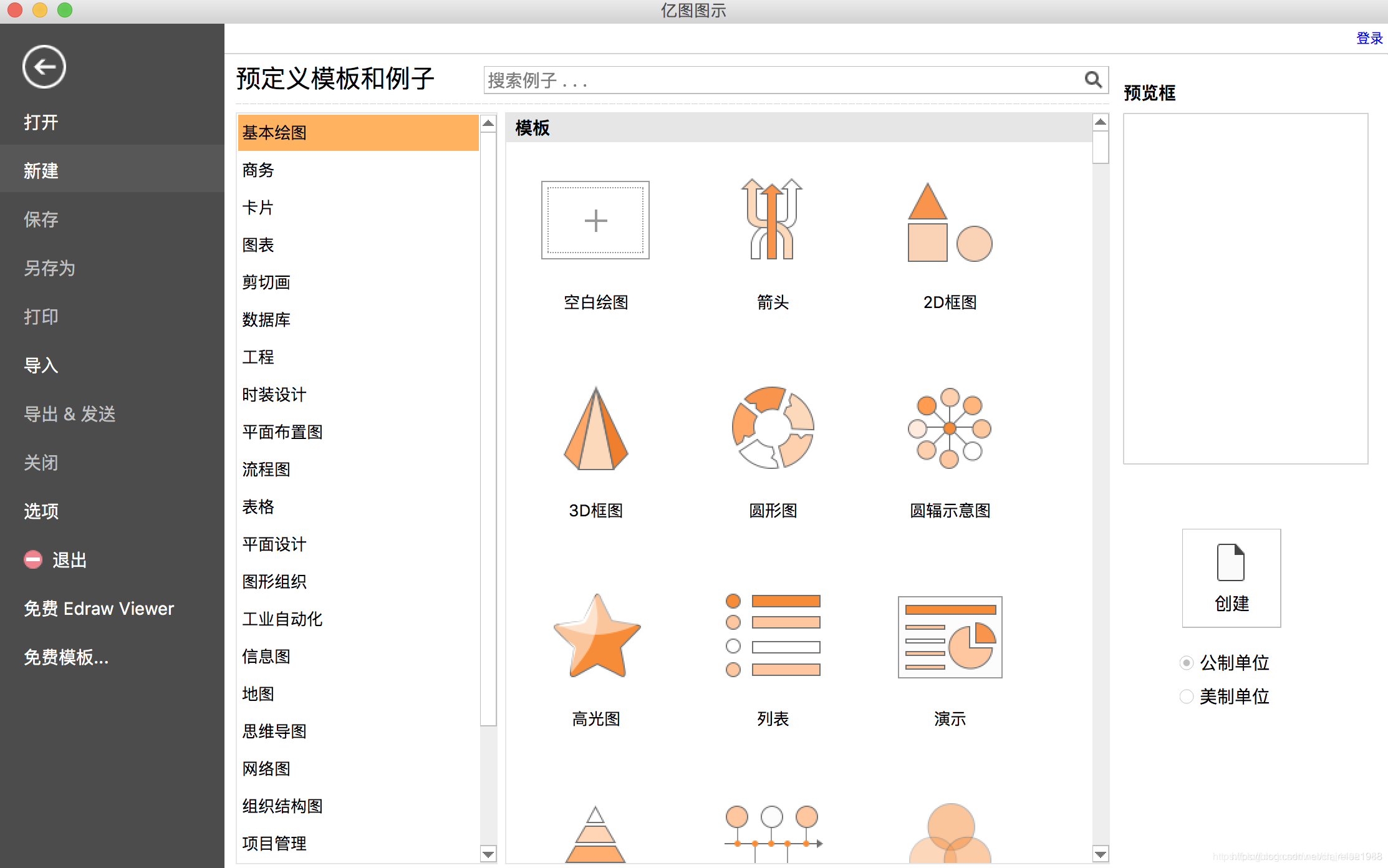The image size is (1388, 868).
Task: Click the red 退出 exit icon
Action: (x=33, y=560)
